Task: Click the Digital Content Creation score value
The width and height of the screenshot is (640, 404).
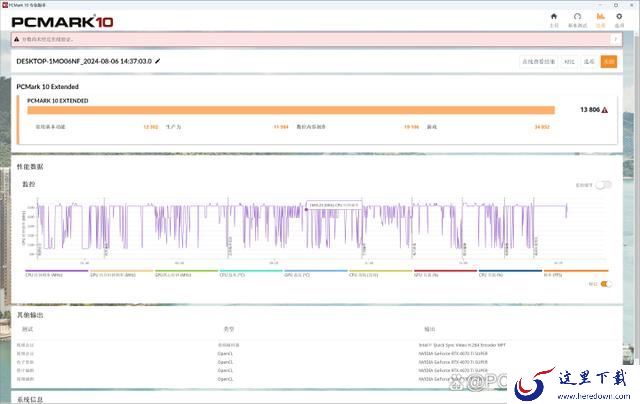Action: coord(411,127)
